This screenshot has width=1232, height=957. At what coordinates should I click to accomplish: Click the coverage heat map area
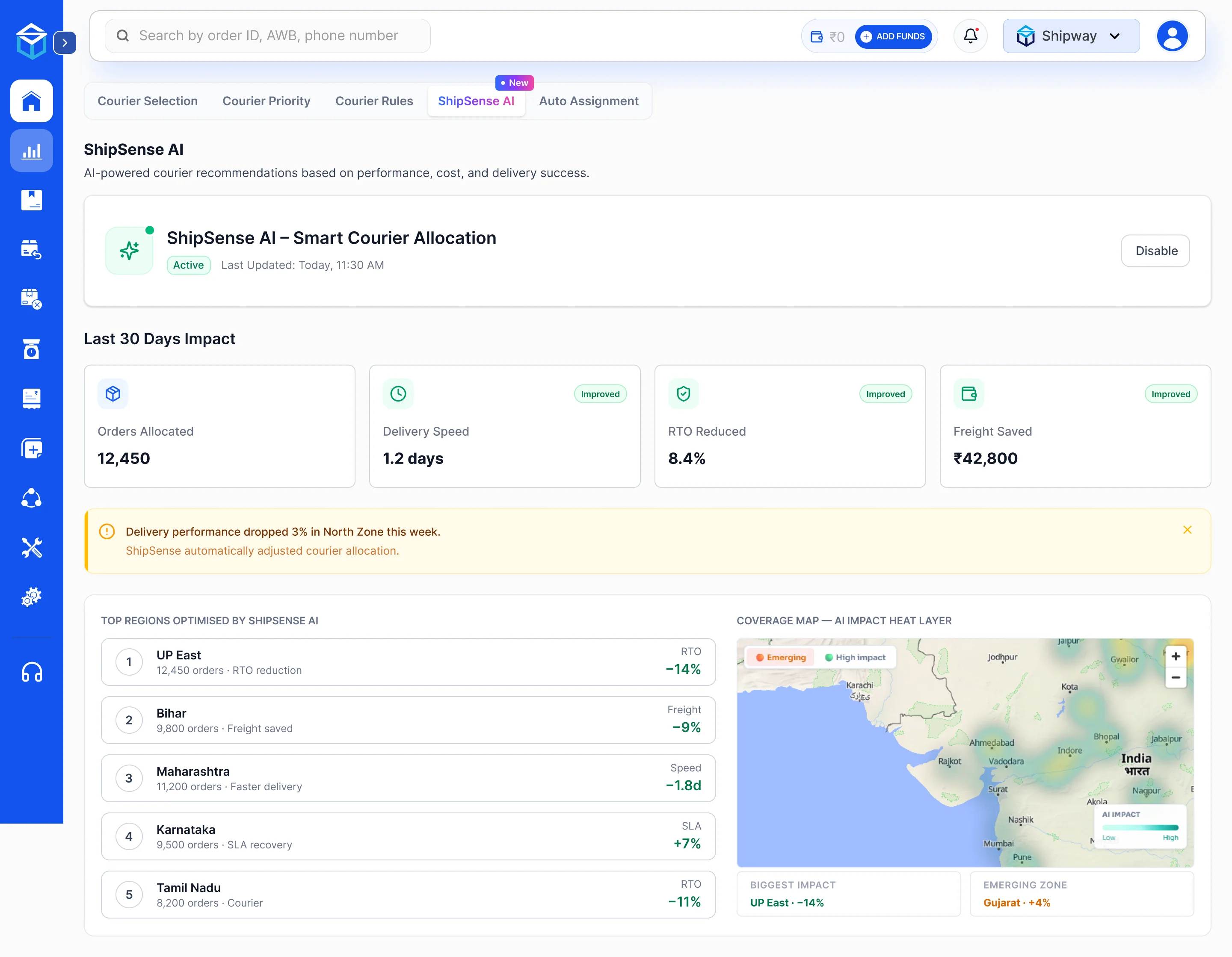[965, 753]
